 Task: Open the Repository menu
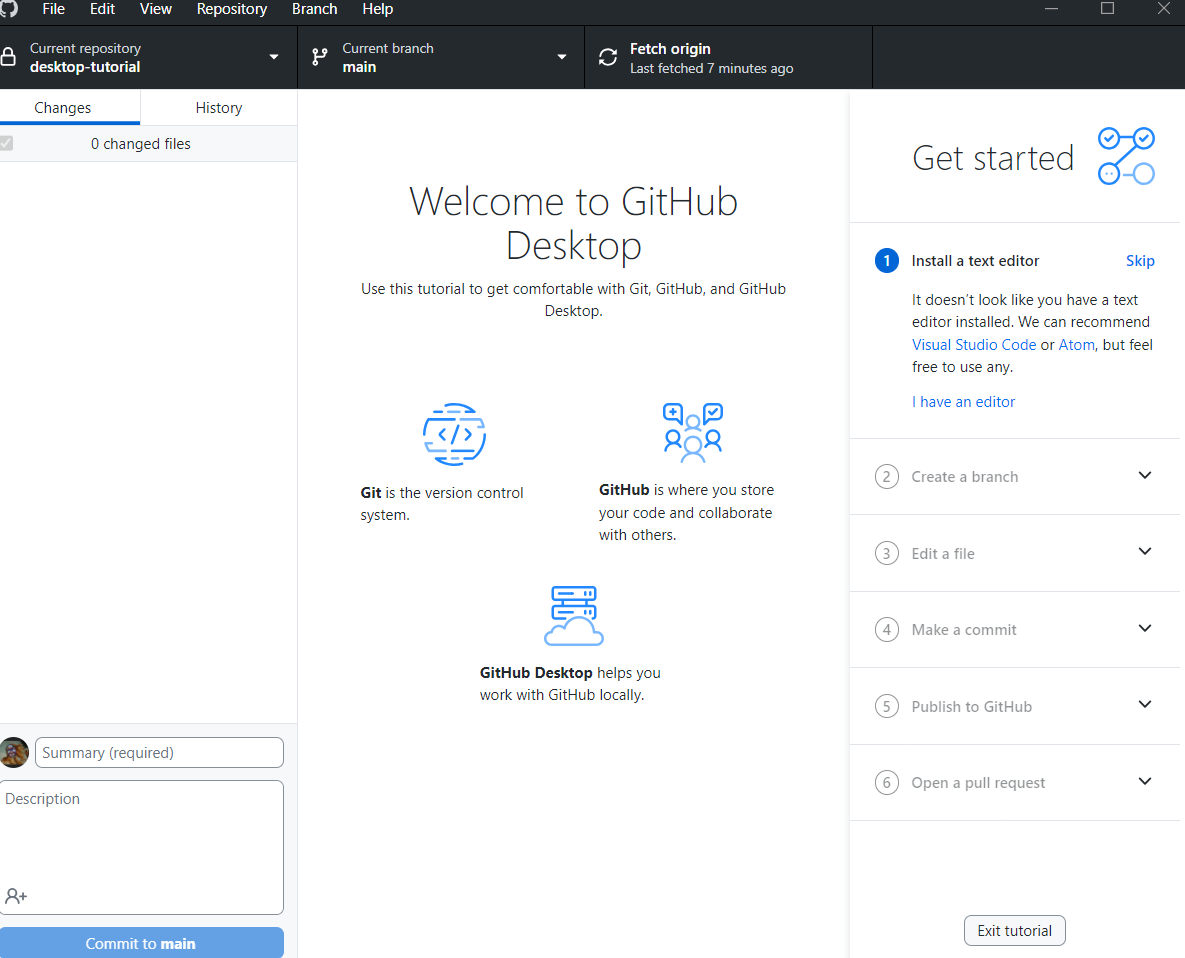(232, 9)
